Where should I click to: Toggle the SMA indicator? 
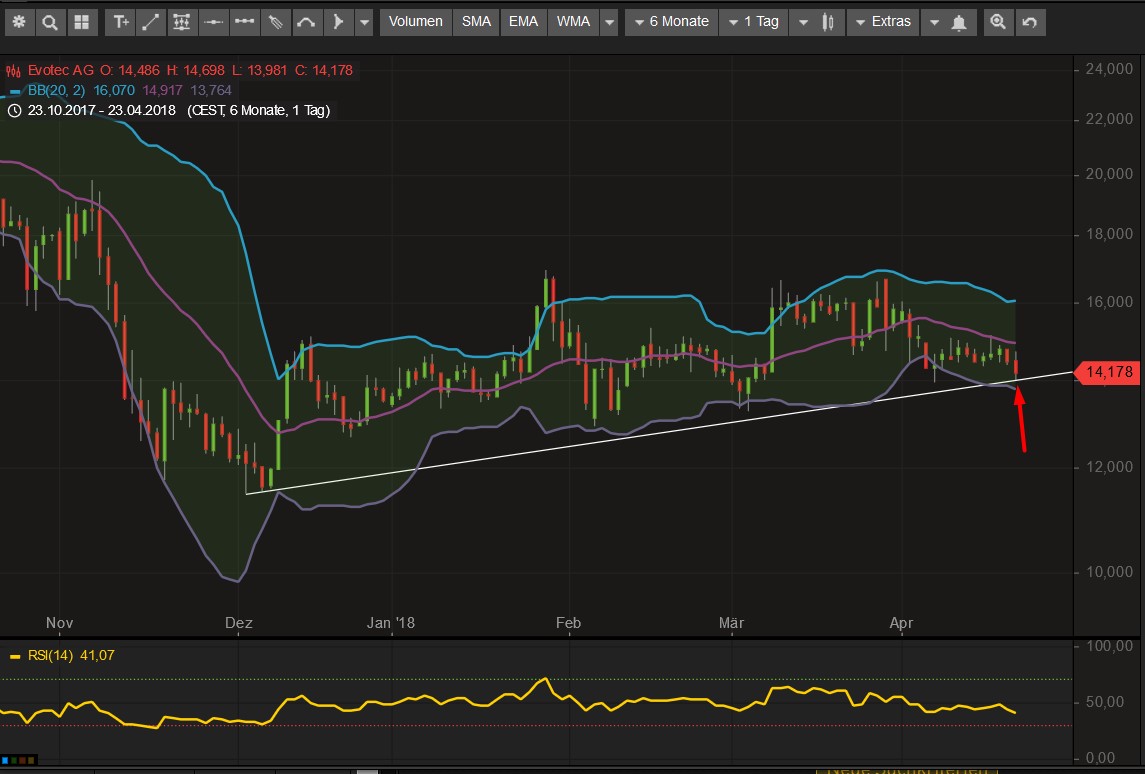point(476,22)
